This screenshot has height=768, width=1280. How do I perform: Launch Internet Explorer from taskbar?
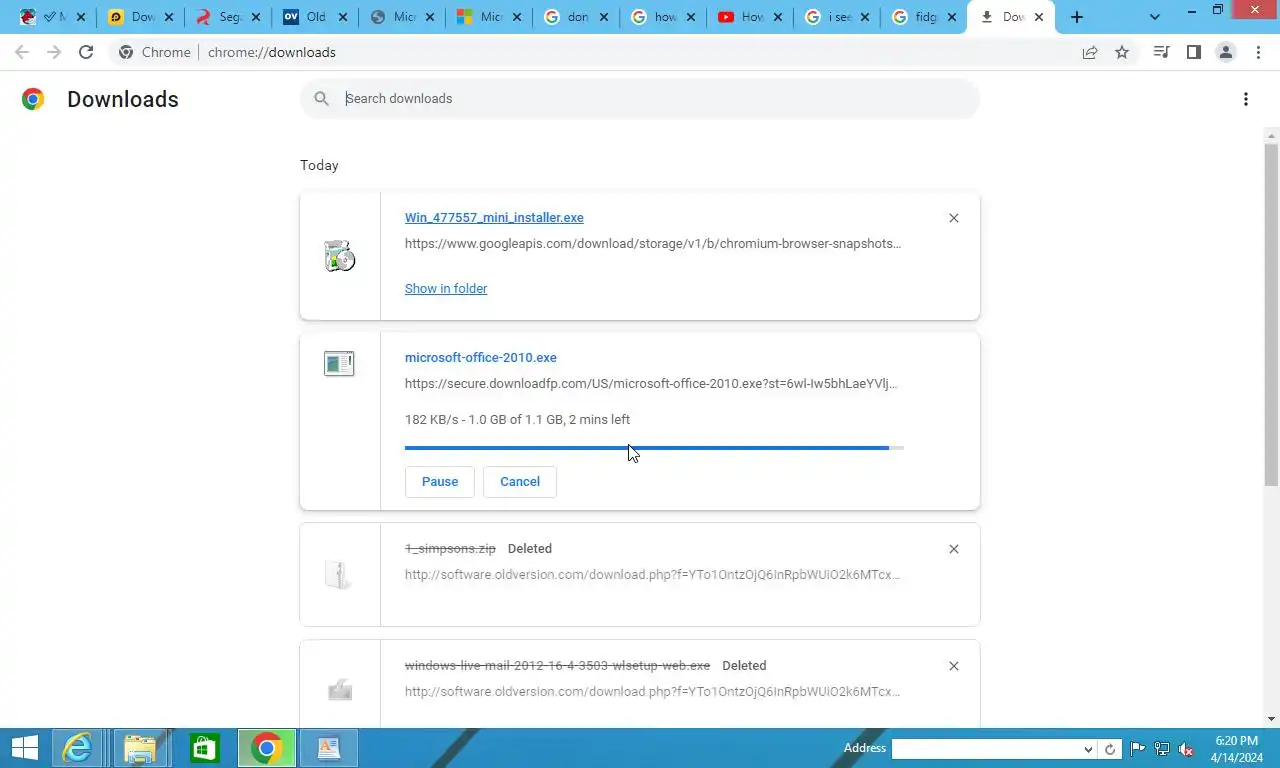pos(77,748)
